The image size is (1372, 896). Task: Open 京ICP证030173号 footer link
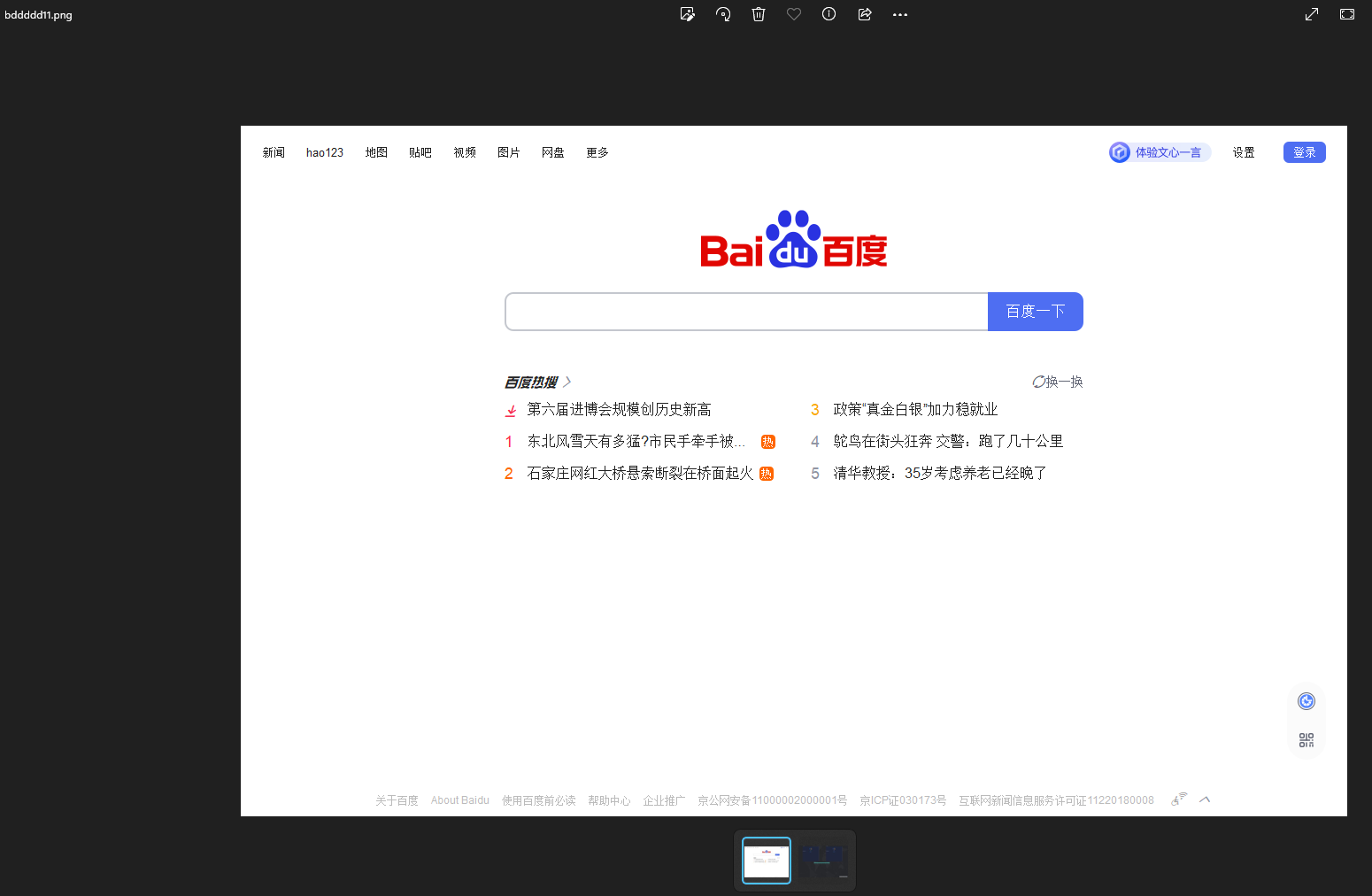[903, 800]
